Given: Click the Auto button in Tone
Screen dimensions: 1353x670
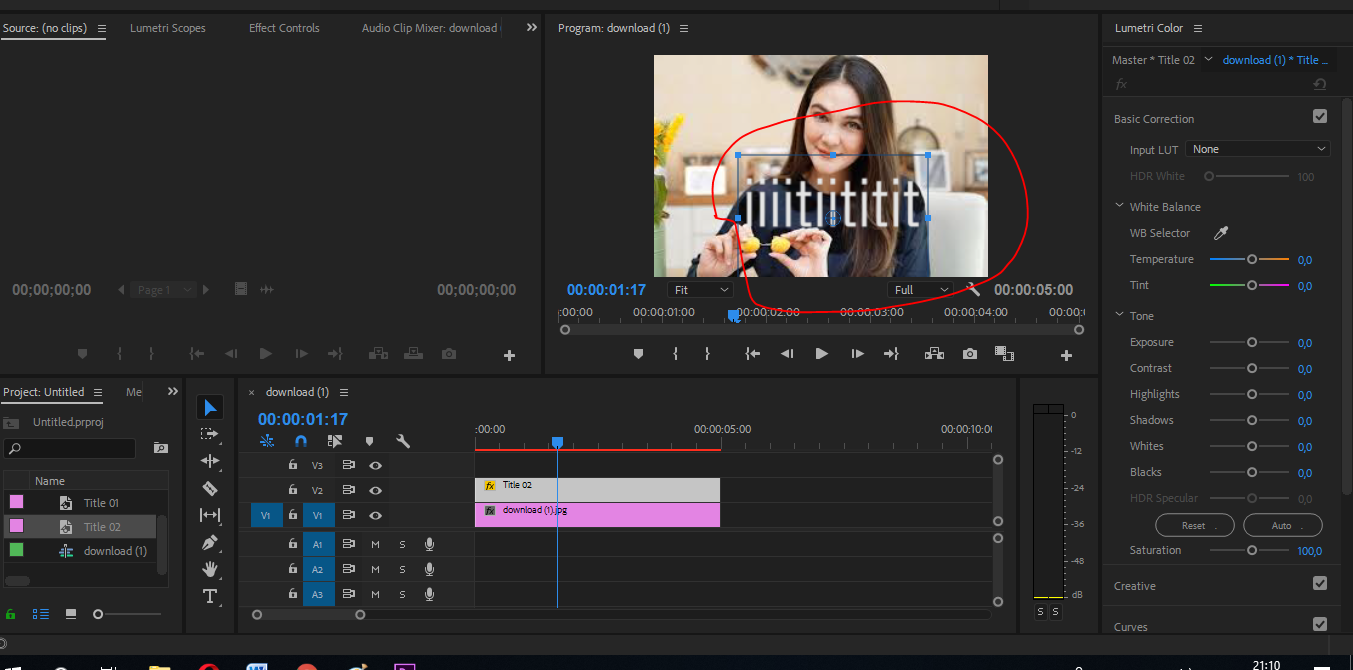Looking at the screenshot, I should (1283, 525).
